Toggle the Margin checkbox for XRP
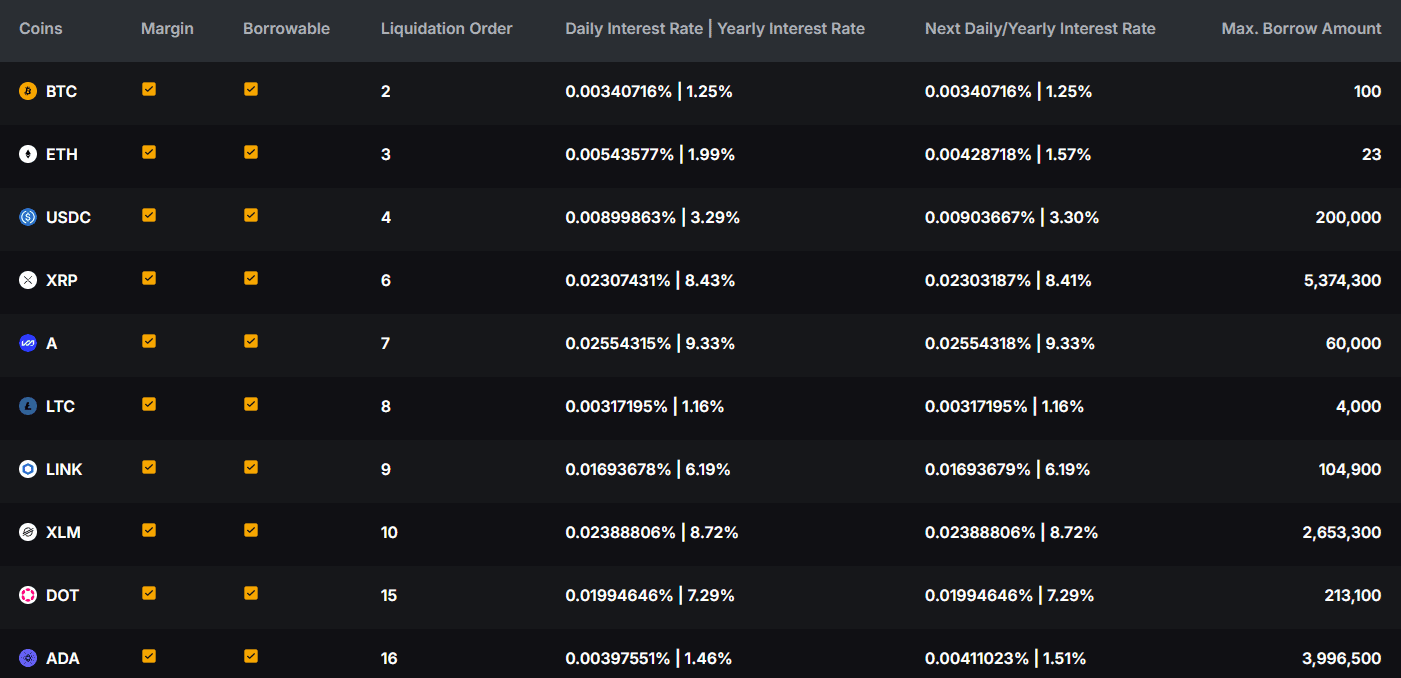 (149, 278)
